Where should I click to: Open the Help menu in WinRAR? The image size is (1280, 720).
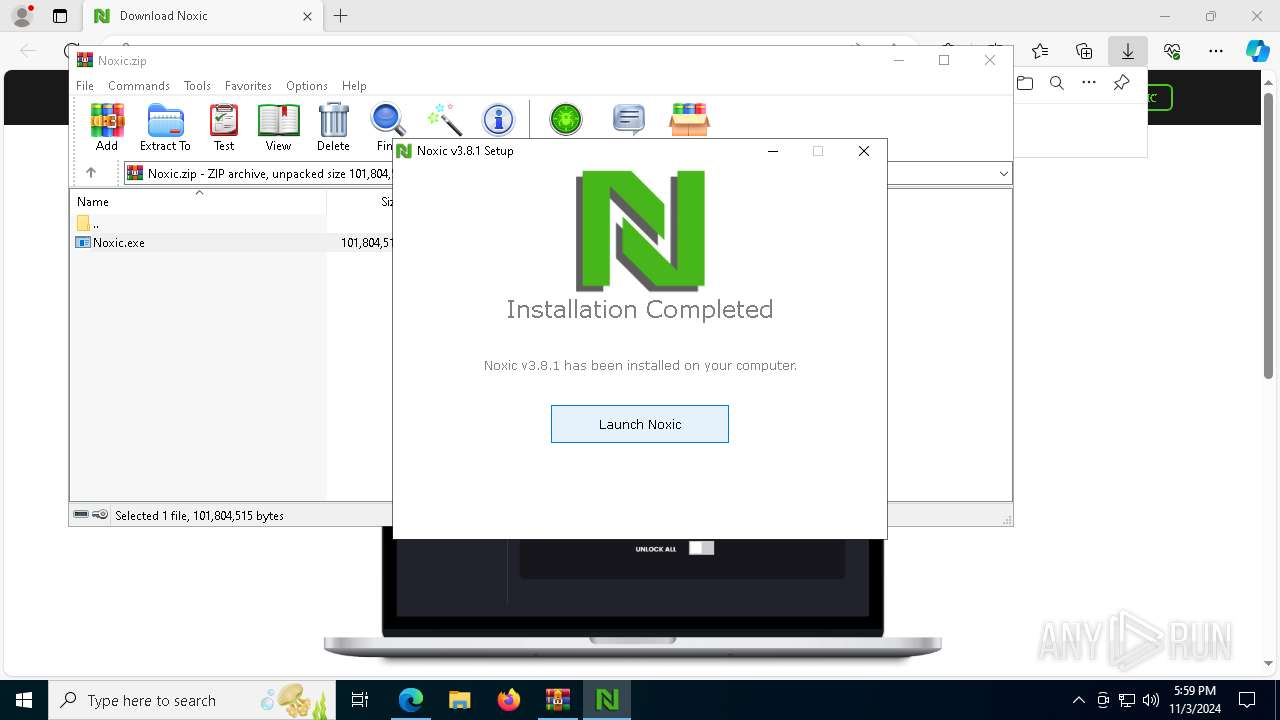point(354,86)
